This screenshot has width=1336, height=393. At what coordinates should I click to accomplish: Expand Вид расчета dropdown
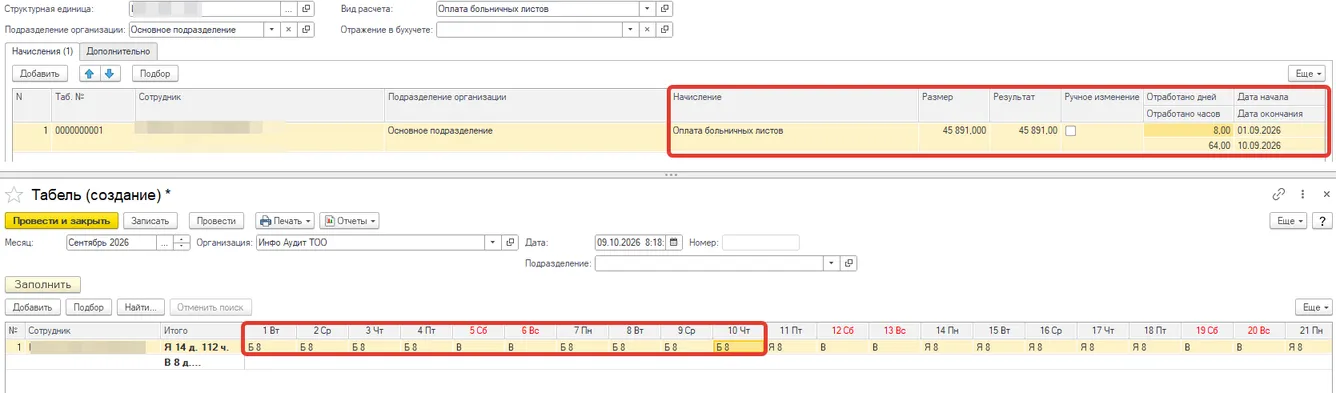pos(648,8)
